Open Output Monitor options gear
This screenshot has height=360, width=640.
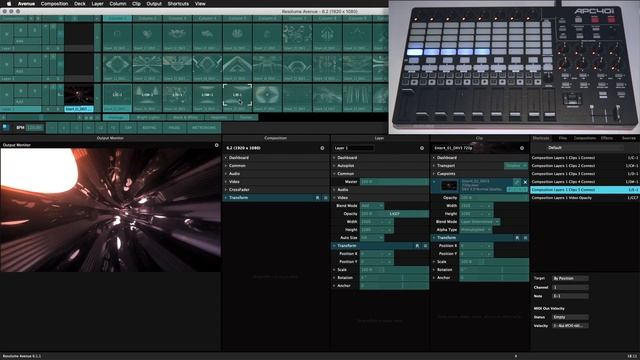pyautogui.click(x=217, y=145)
